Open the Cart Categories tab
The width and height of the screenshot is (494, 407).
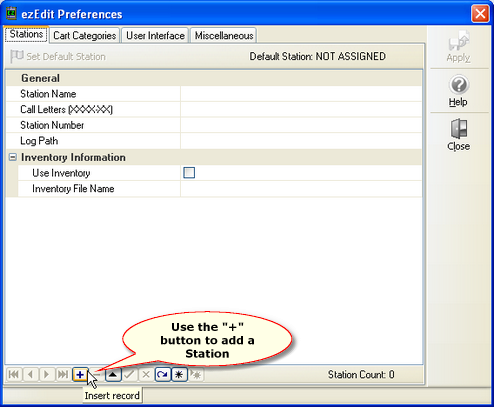click(x=85, y=35)
